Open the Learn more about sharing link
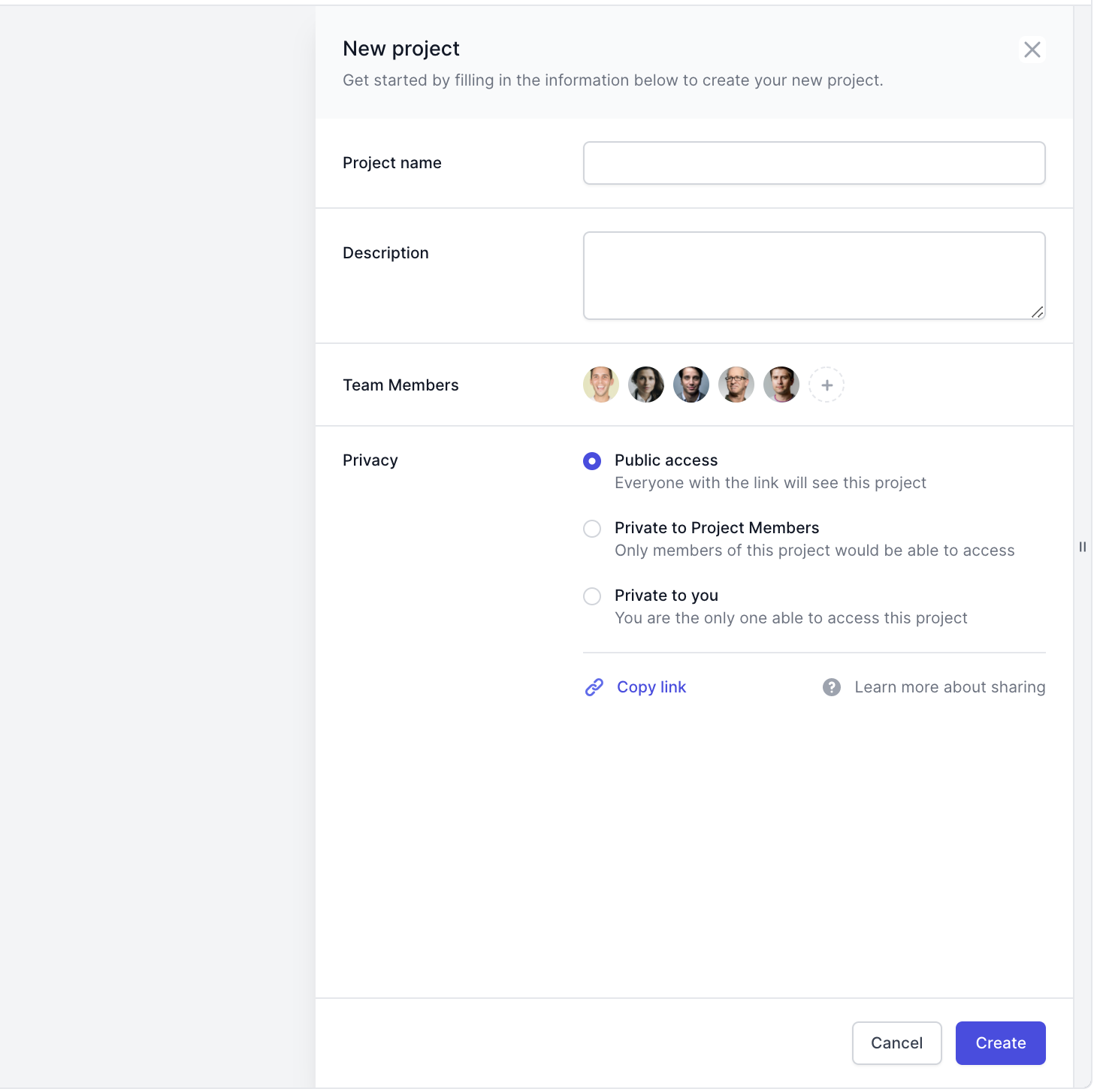 (x=949, y=686)
